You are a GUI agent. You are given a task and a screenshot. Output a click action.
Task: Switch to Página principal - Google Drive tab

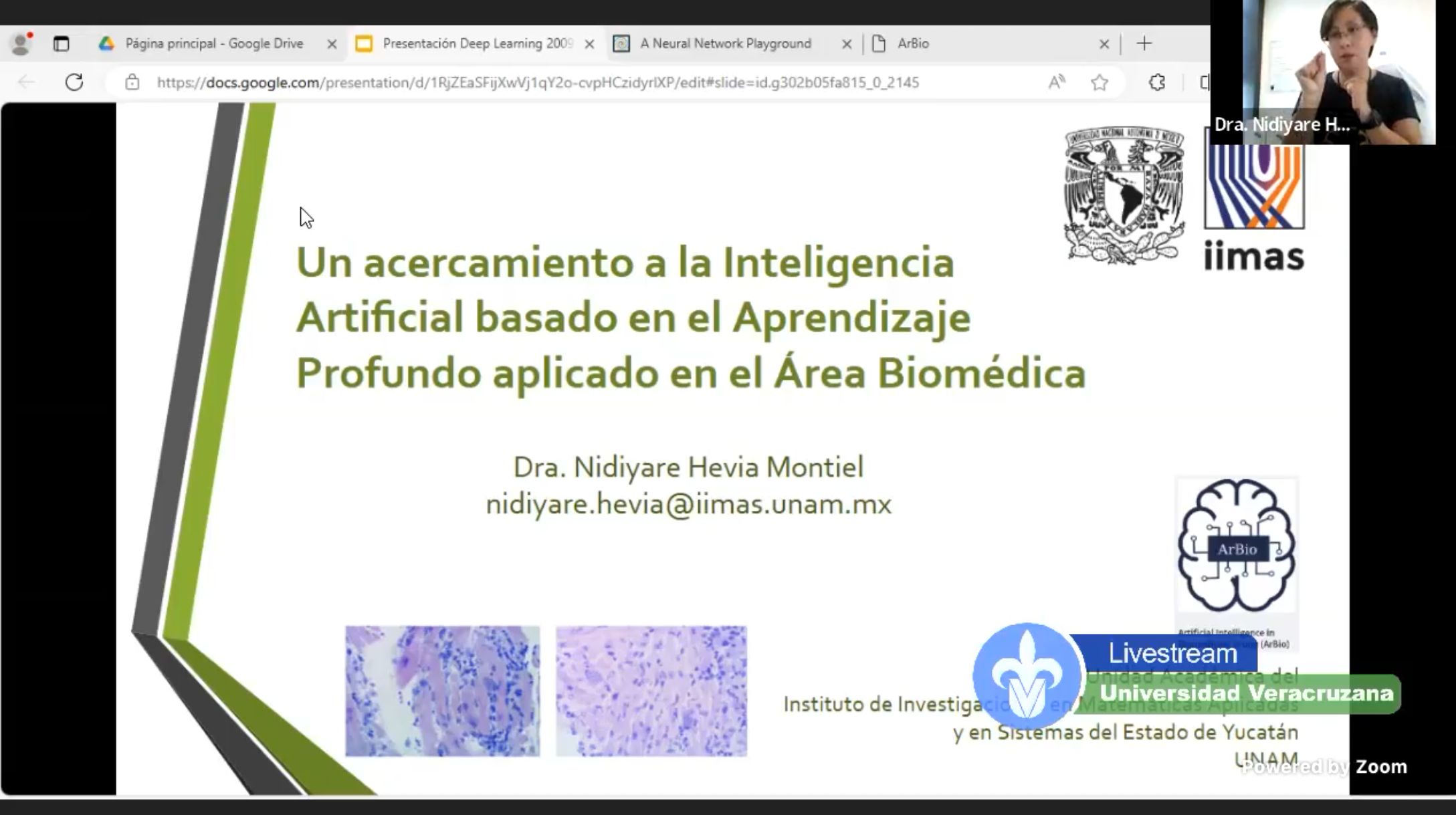(x=214, y=43)
